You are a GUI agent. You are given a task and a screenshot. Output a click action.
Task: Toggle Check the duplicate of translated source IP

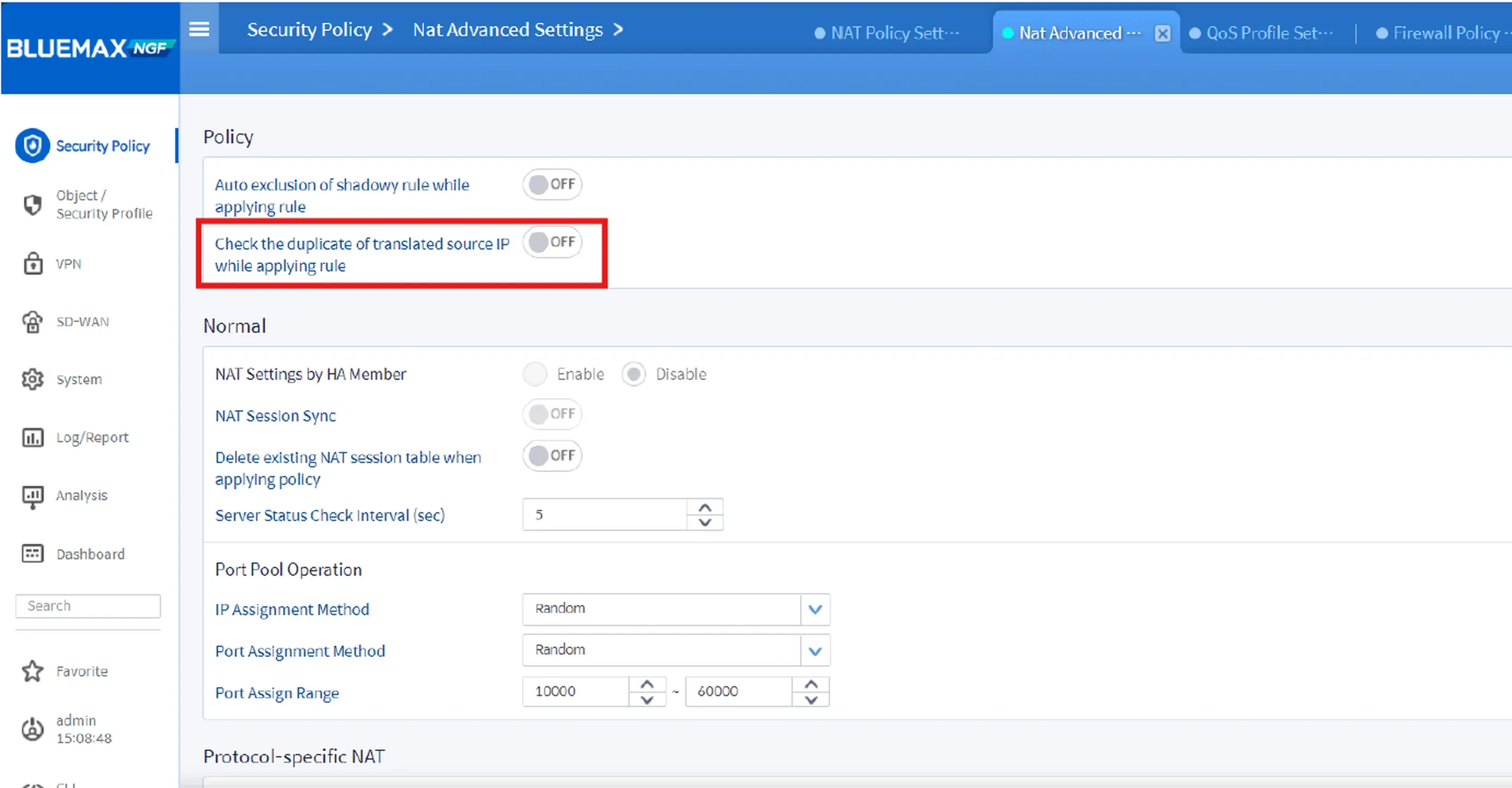pyautogui.click(x=552, y=242)
